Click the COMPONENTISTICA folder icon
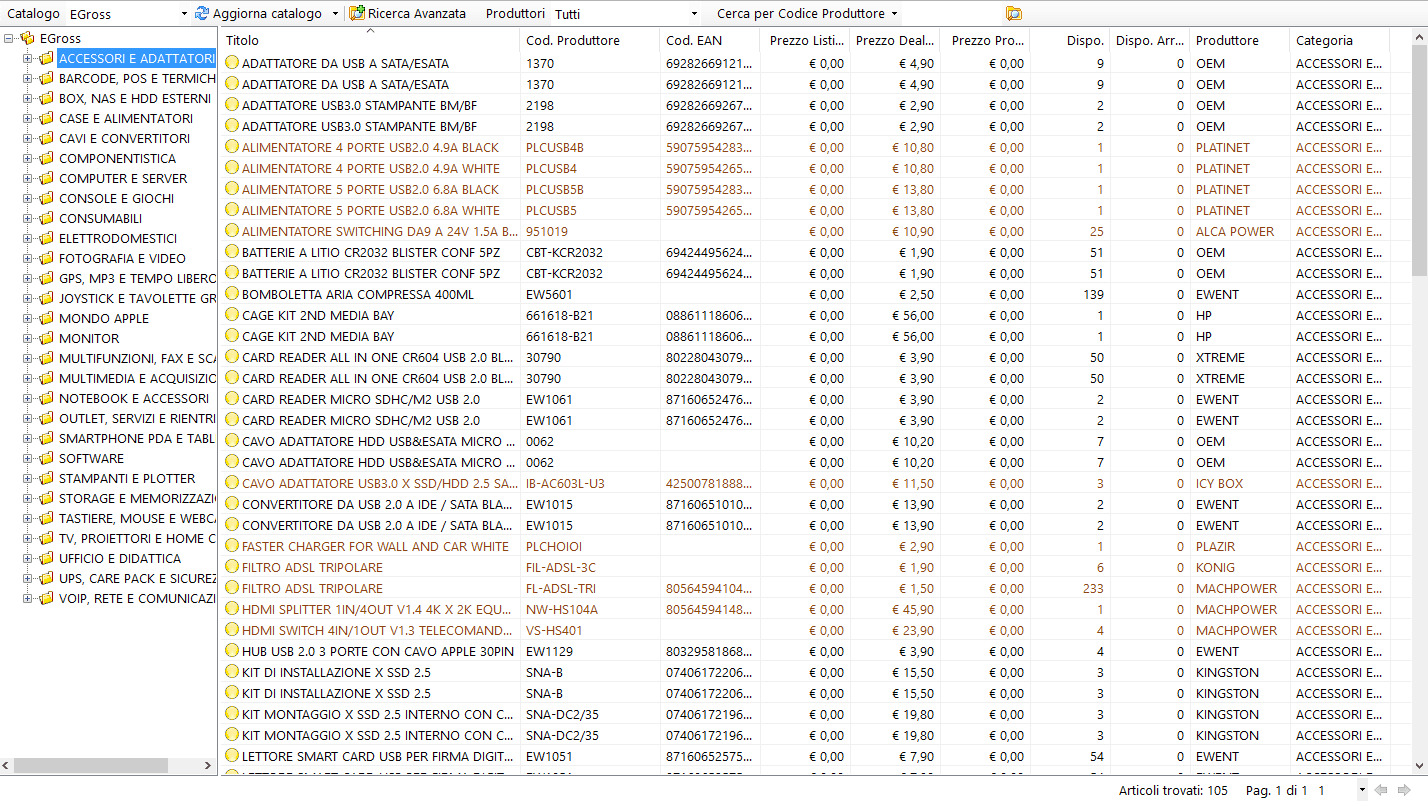Image resolution: width=1428 pixels, height=806 pixels. pyautogui.click(x=46, y=158)
